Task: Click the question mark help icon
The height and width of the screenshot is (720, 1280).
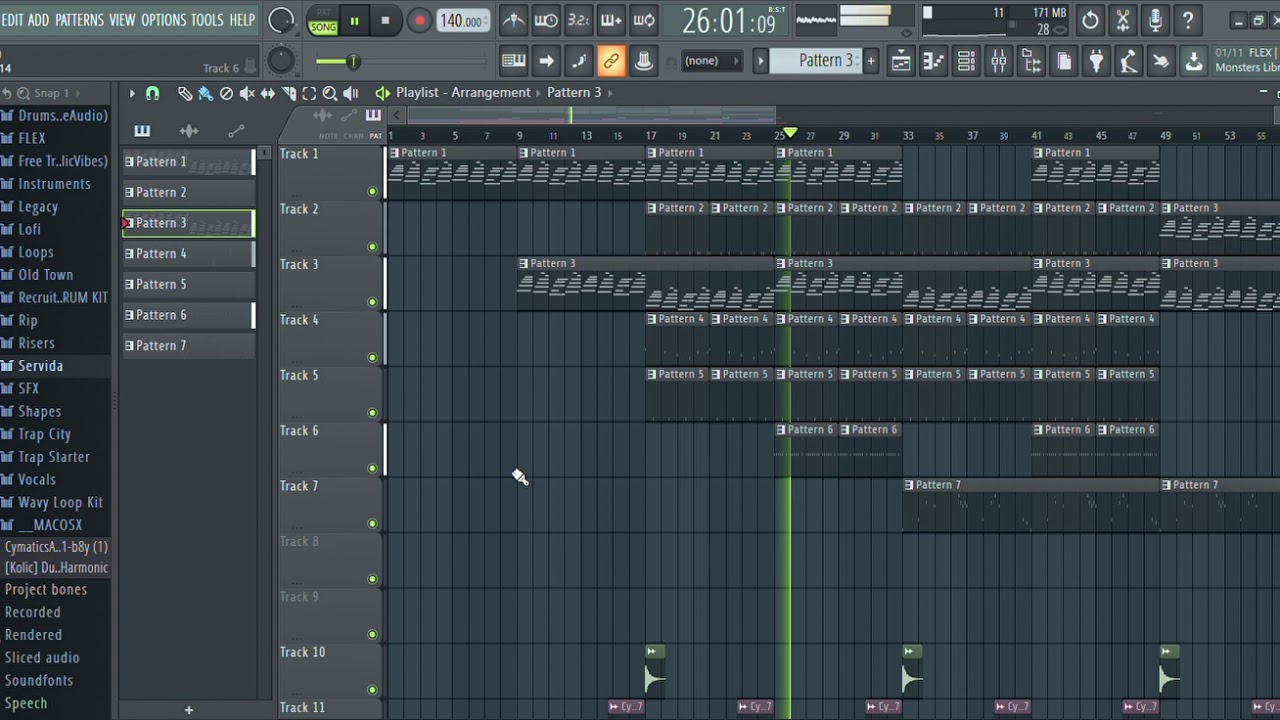Action: 1188,20
